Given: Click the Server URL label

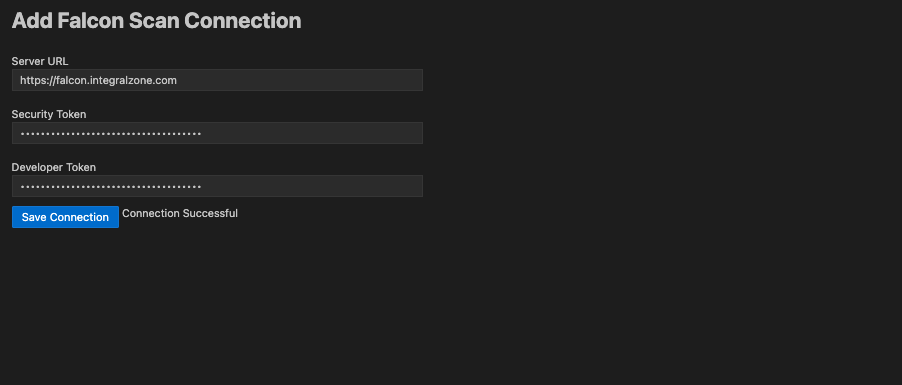Looking at the screenshot, I should pyautogui.click(x=40, y=61).
